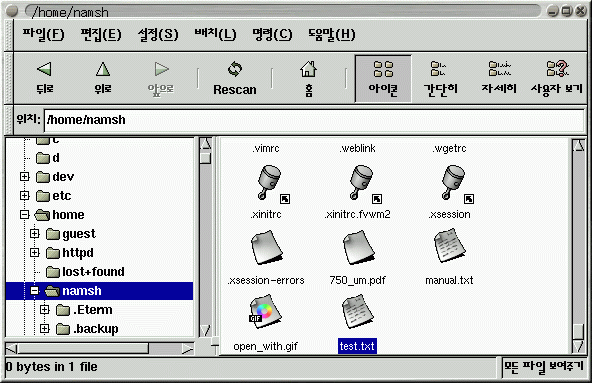This screenshot has width=592, height=383.
Task: Open the 설정(S) menu
Action: click(x=158, y=34)
